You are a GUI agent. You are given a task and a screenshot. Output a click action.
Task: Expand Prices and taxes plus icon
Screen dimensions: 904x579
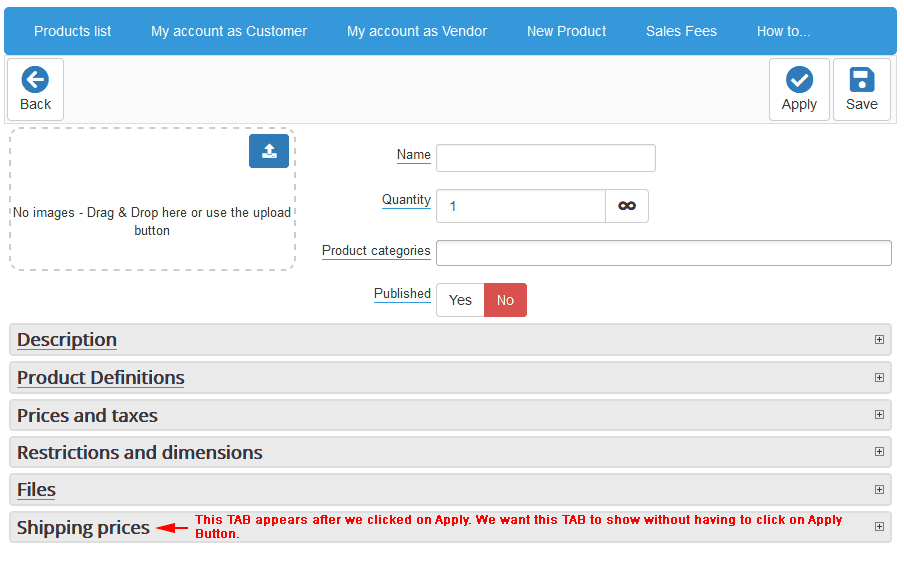pyautogui.click(x=879, y=415)
